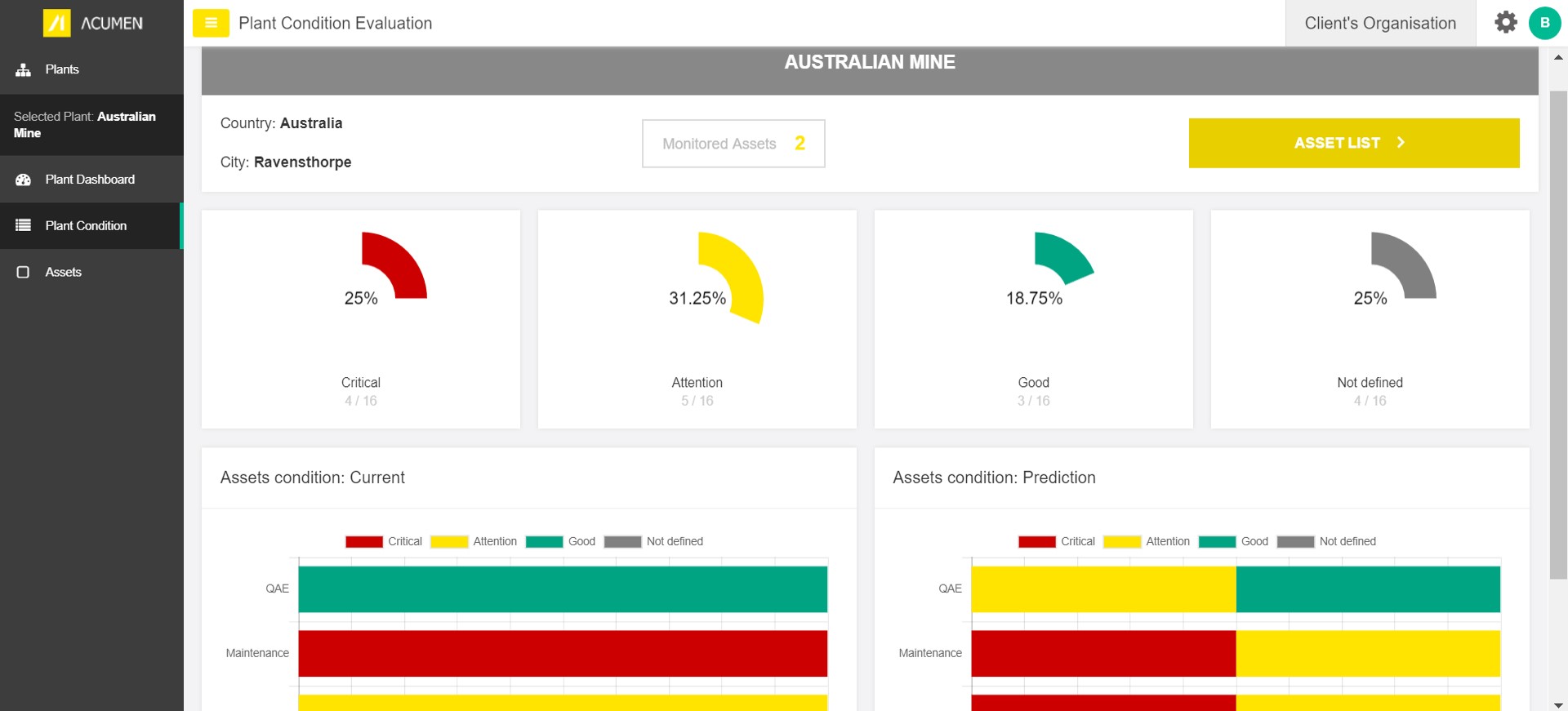
Task: Click the scrollbar down arrow
Action: [x=1558, y=704]
